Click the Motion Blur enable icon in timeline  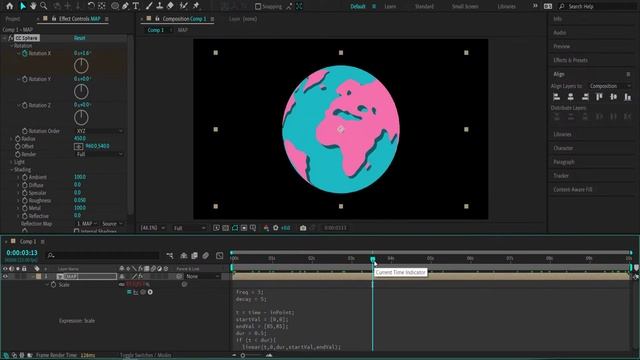pos(206,256)
